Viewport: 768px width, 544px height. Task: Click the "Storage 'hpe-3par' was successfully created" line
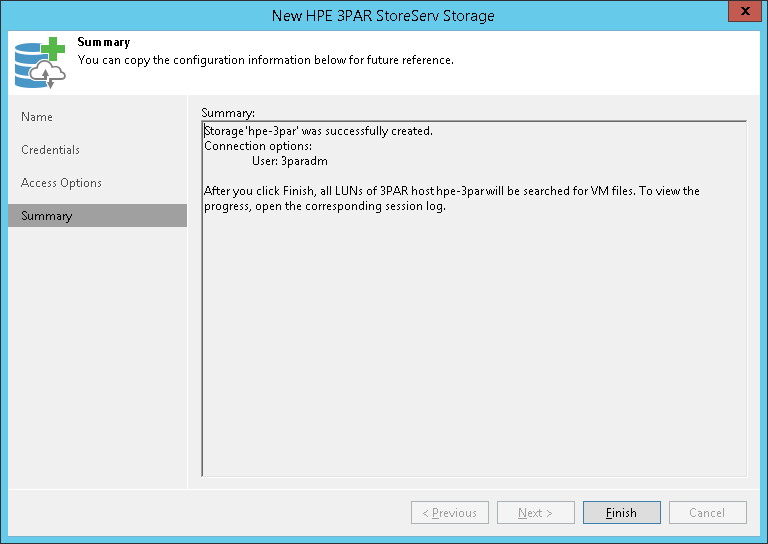point(318,131)
